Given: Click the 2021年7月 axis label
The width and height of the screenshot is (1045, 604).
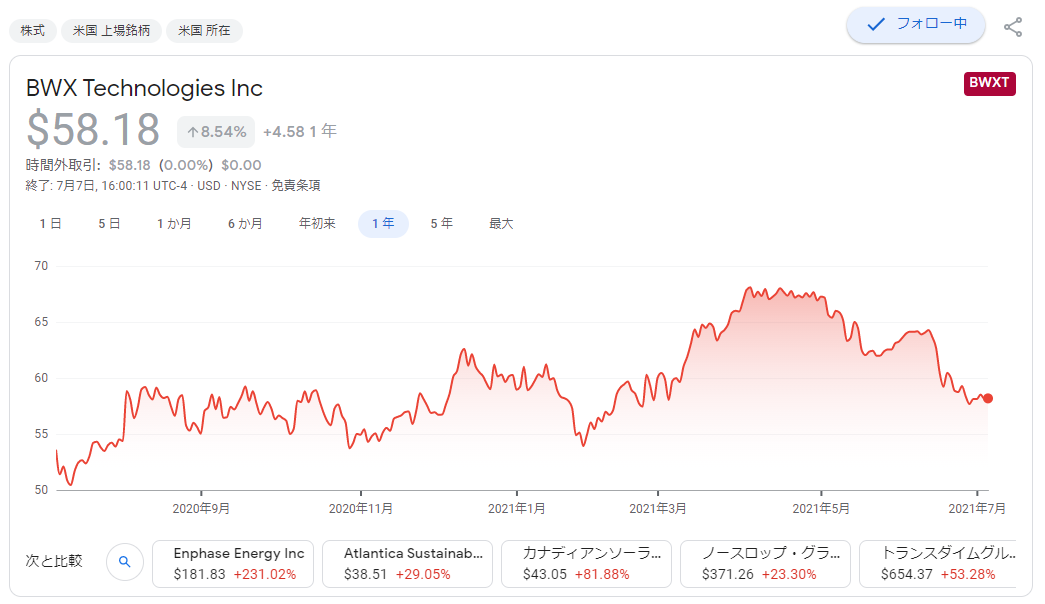Looking at the screenshot, I should click(977, 509).
